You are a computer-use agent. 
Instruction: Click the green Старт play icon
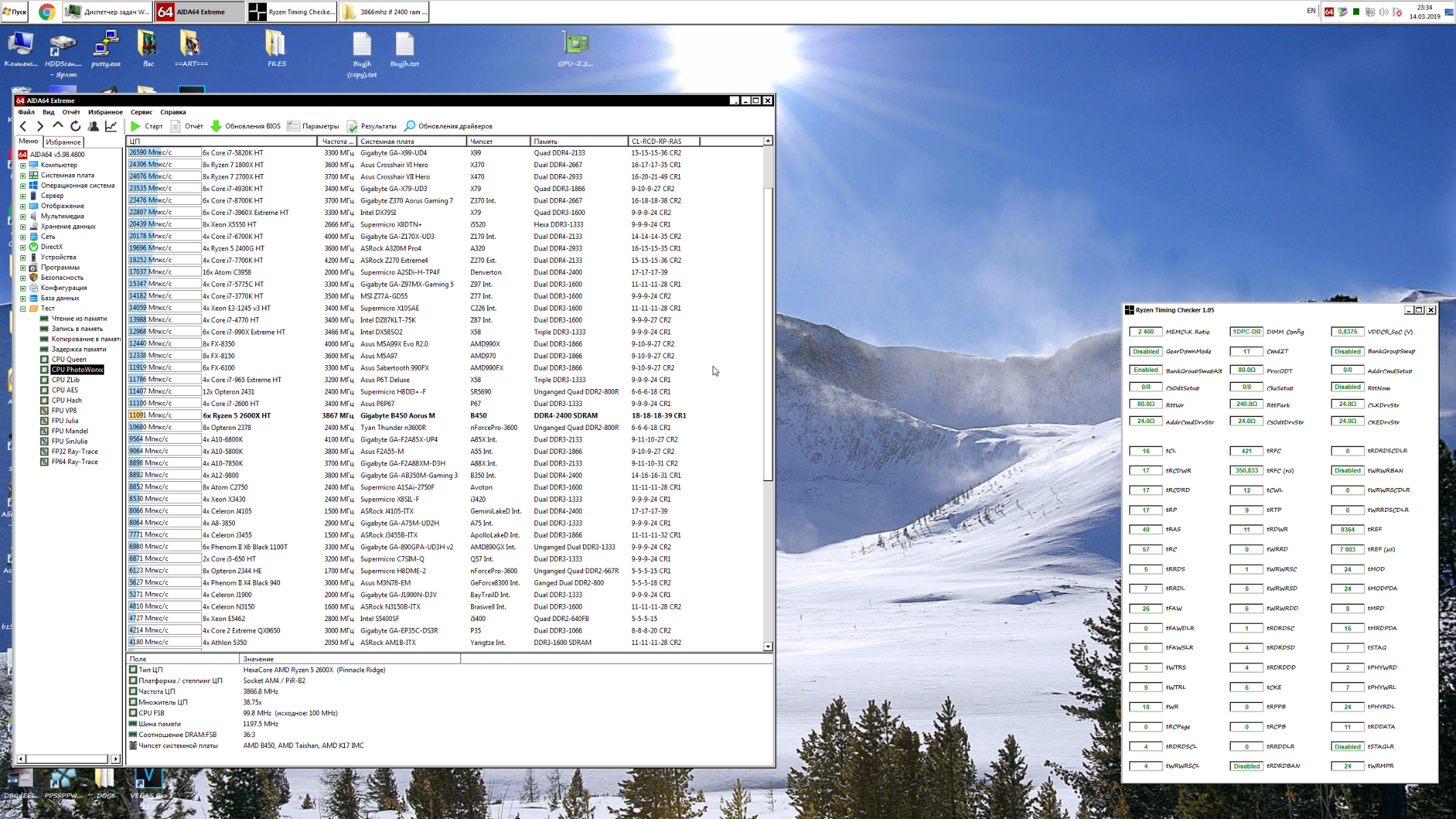click(136, 126)
